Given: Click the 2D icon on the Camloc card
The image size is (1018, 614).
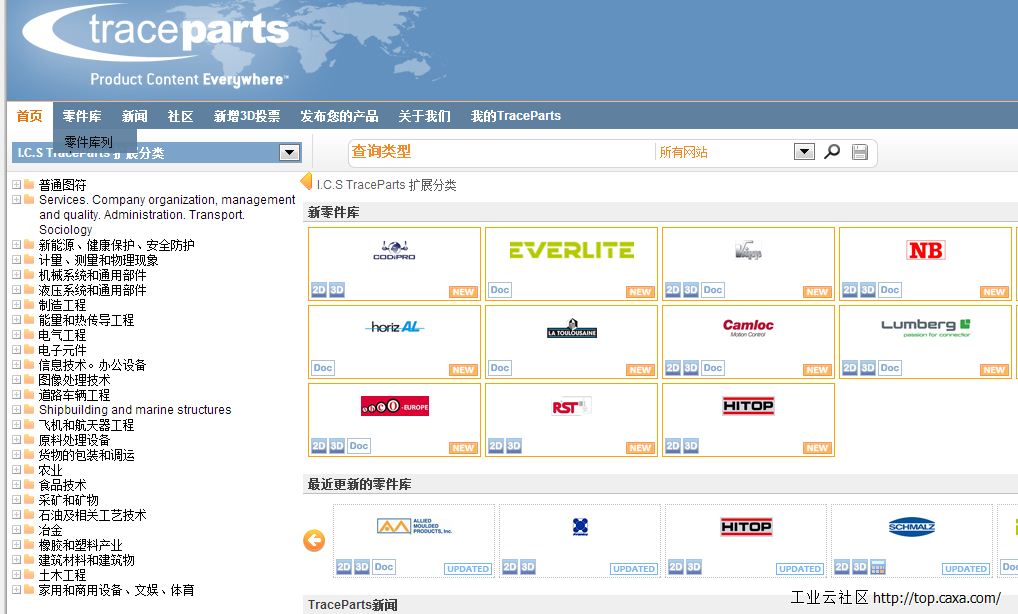Looking at the screenshot, I should tap(673, 368).
